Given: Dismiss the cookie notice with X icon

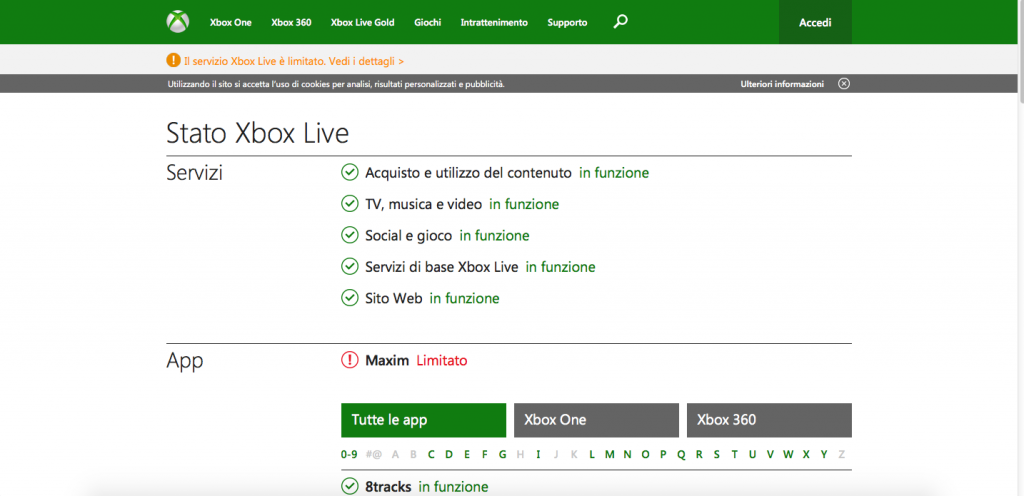Looking at the screenshot, I should click(844, 84).
